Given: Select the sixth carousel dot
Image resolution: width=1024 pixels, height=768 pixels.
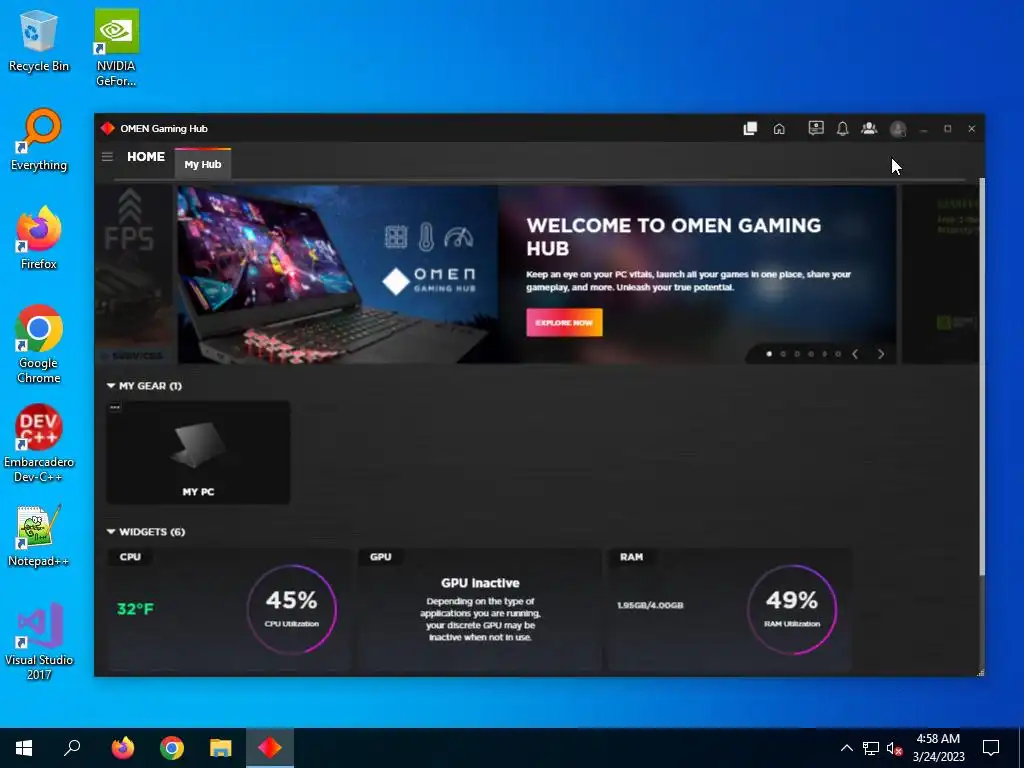Looking at the screenshot, I should click(838, 354).
